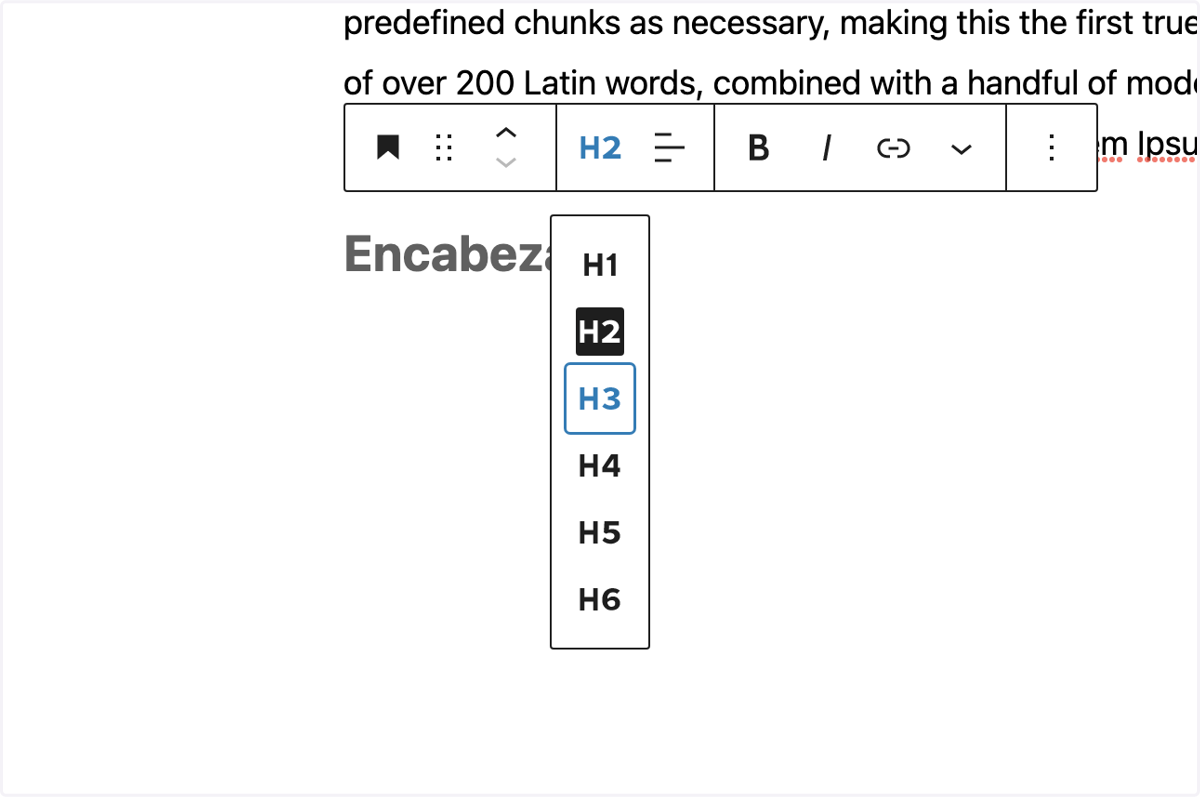Choose H3 heading level
Viewport: 1200px width, 797px height.
pos(600,398)
